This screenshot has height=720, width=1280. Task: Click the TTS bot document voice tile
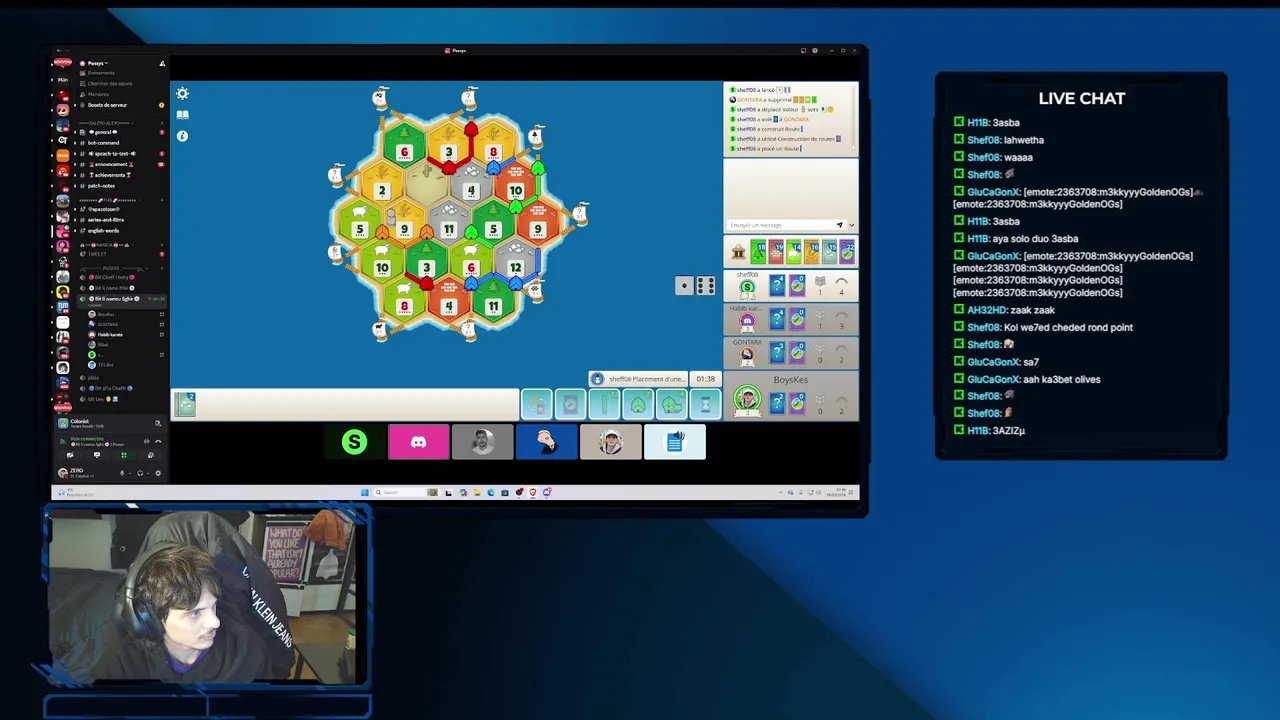pyautogui.click(x=674, y=441)
